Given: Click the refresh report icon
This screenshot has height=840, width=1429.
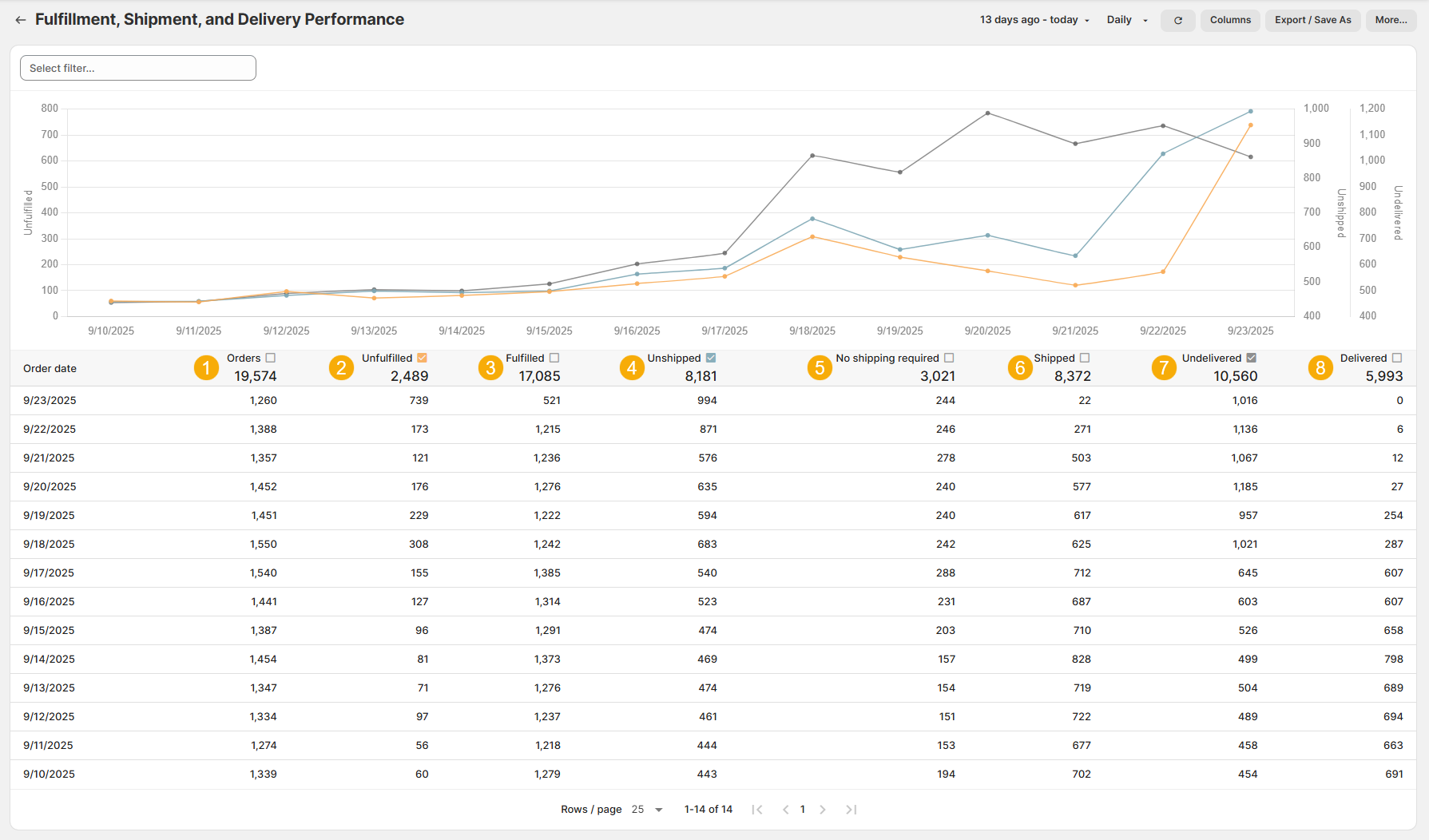Looking at the screenshot, I should tap(1177, 20).
